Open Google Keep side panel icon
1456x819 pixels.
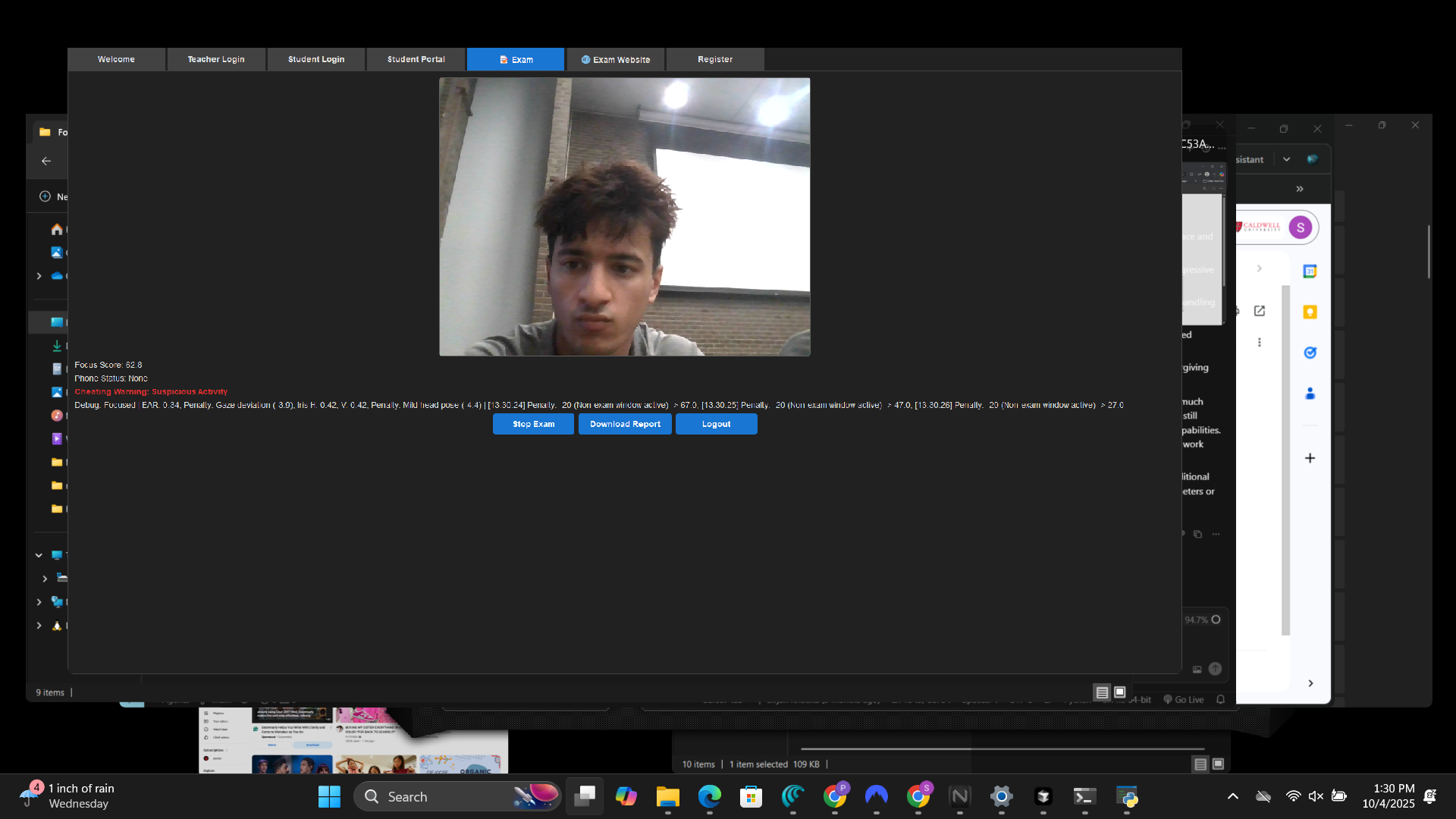click(1310, 312)
